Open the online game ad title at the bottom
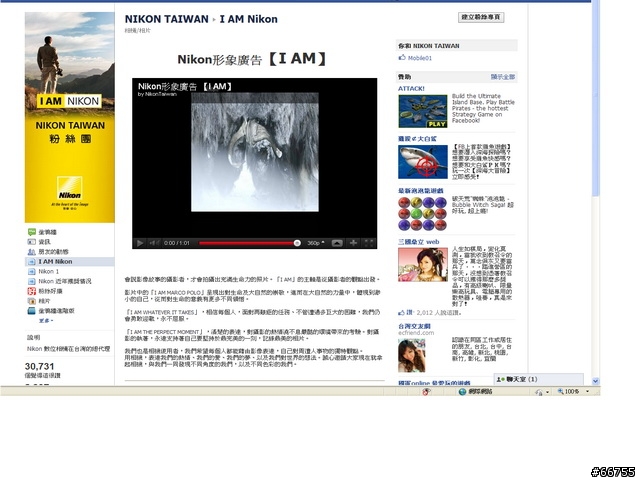640x480 pixels. [434, 383]
